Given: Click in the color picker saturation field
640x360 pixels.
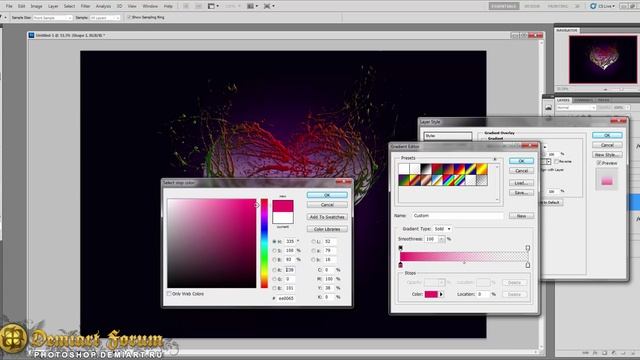Looking at the screenshot, I should click(x=211, y=243).
